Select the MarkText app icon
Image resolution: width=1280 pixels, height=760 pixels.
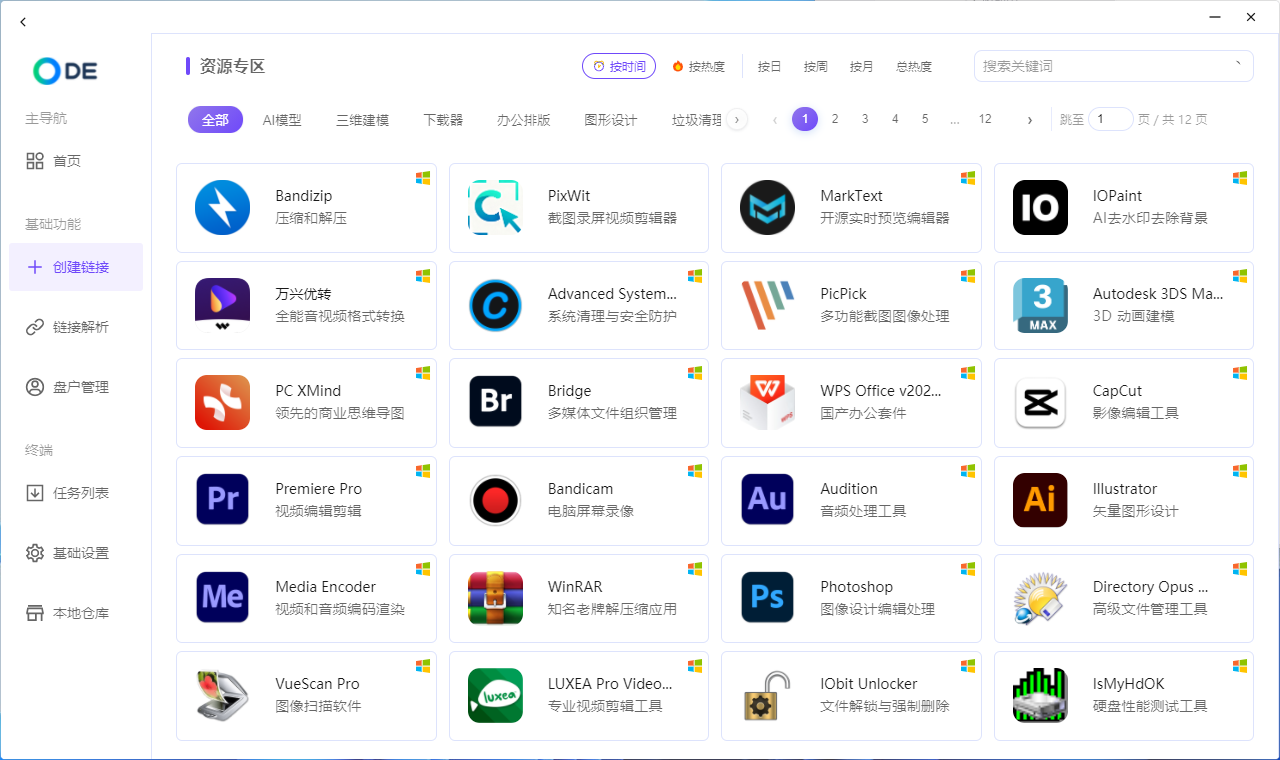[x=767, y=208]
